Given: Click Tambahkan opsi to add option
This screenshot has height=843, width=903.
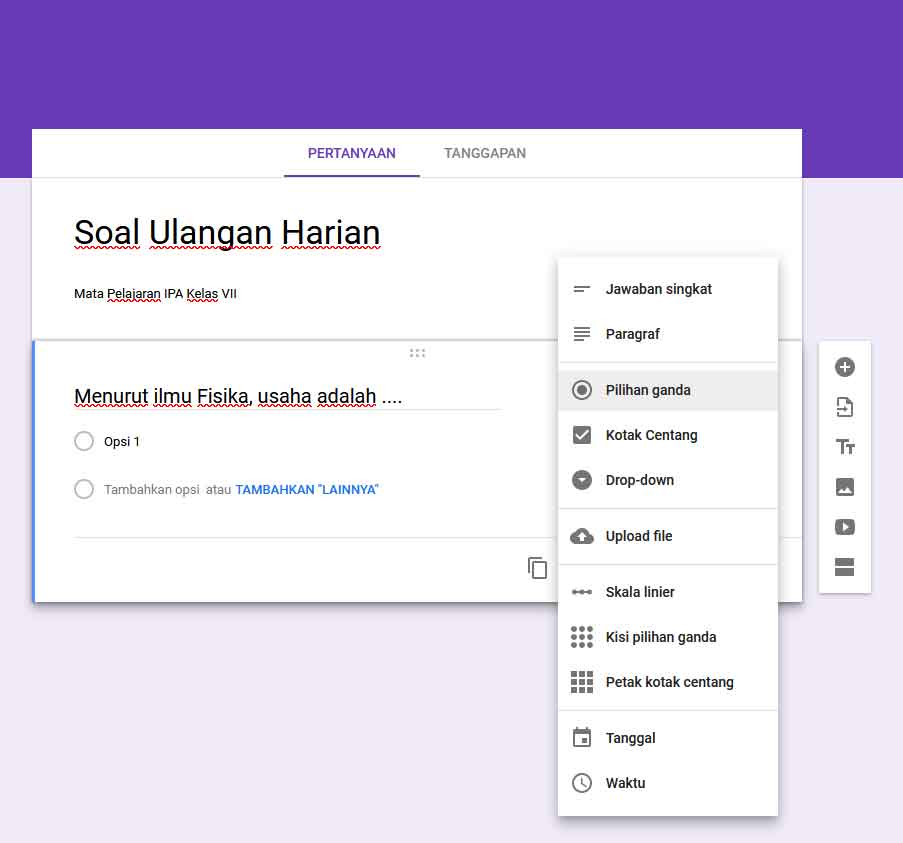Looking at the screenshot, I should pos(151,489).
